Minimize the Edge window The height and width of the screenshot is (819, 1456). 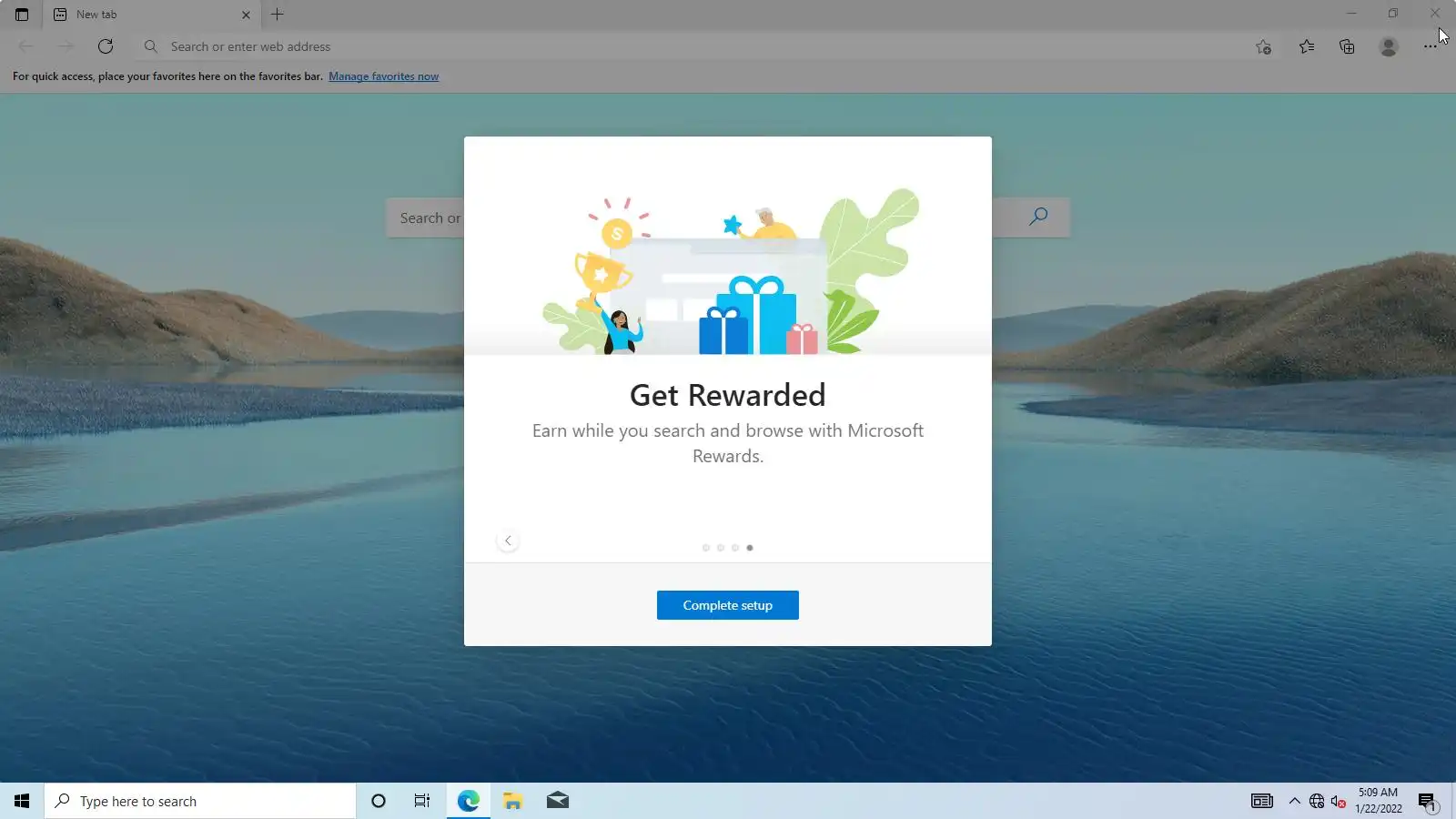pos(1351,13)
